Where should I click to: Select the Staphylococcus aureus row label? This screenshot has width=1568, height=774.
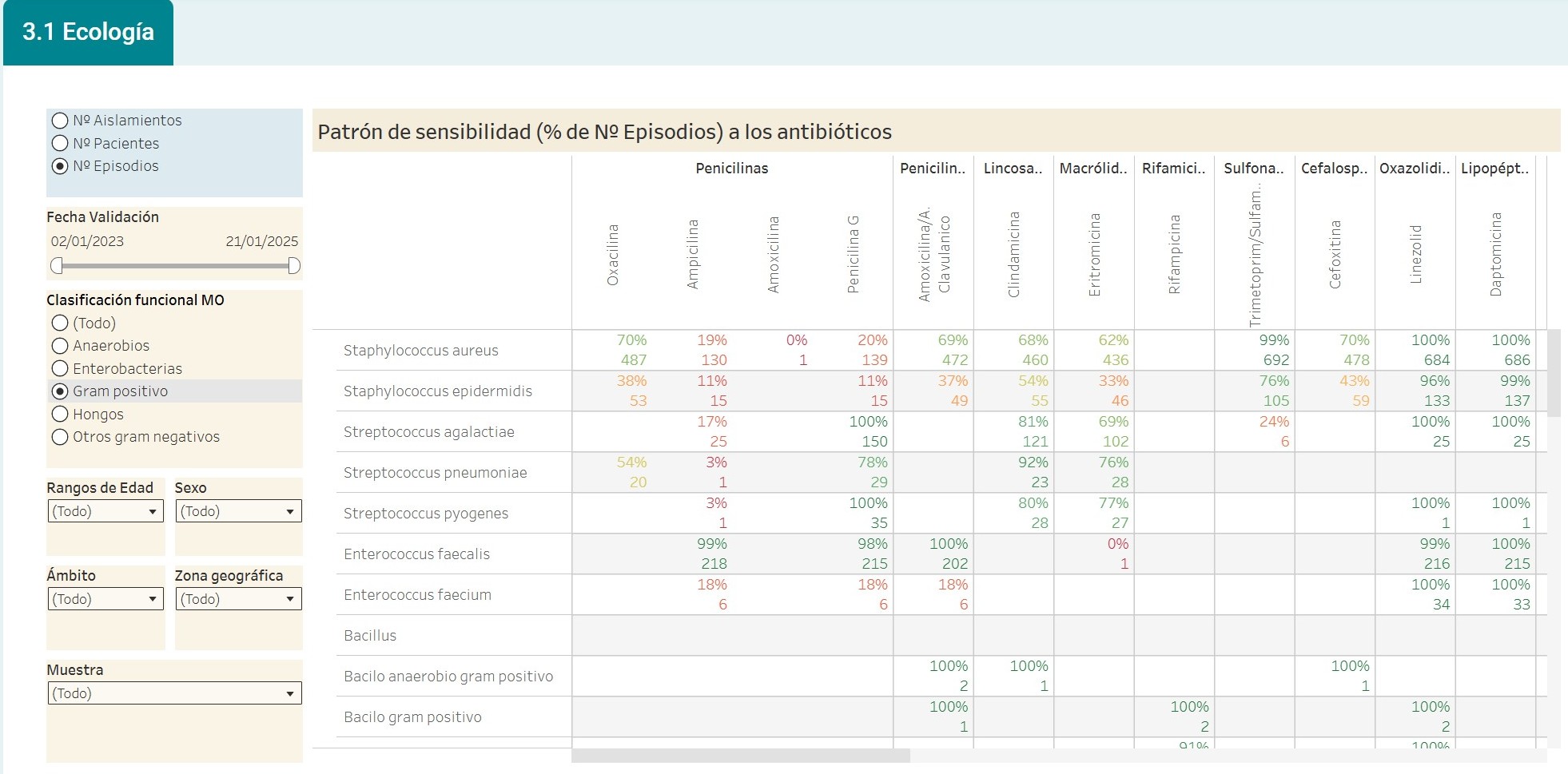click(421, 351)
